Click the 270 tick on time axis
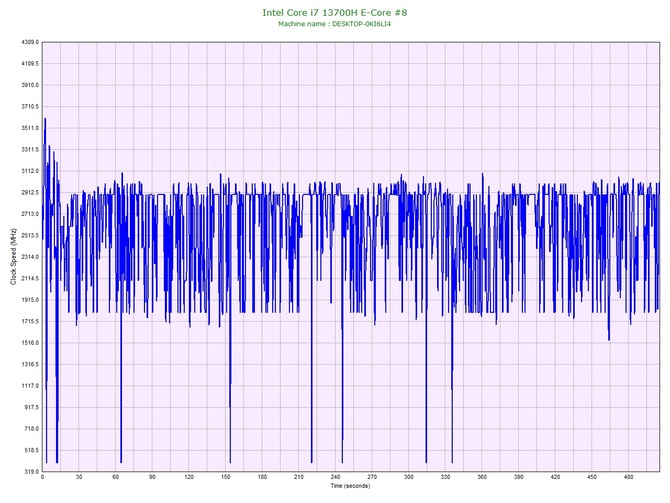670x503 pixels. [372, 477]
